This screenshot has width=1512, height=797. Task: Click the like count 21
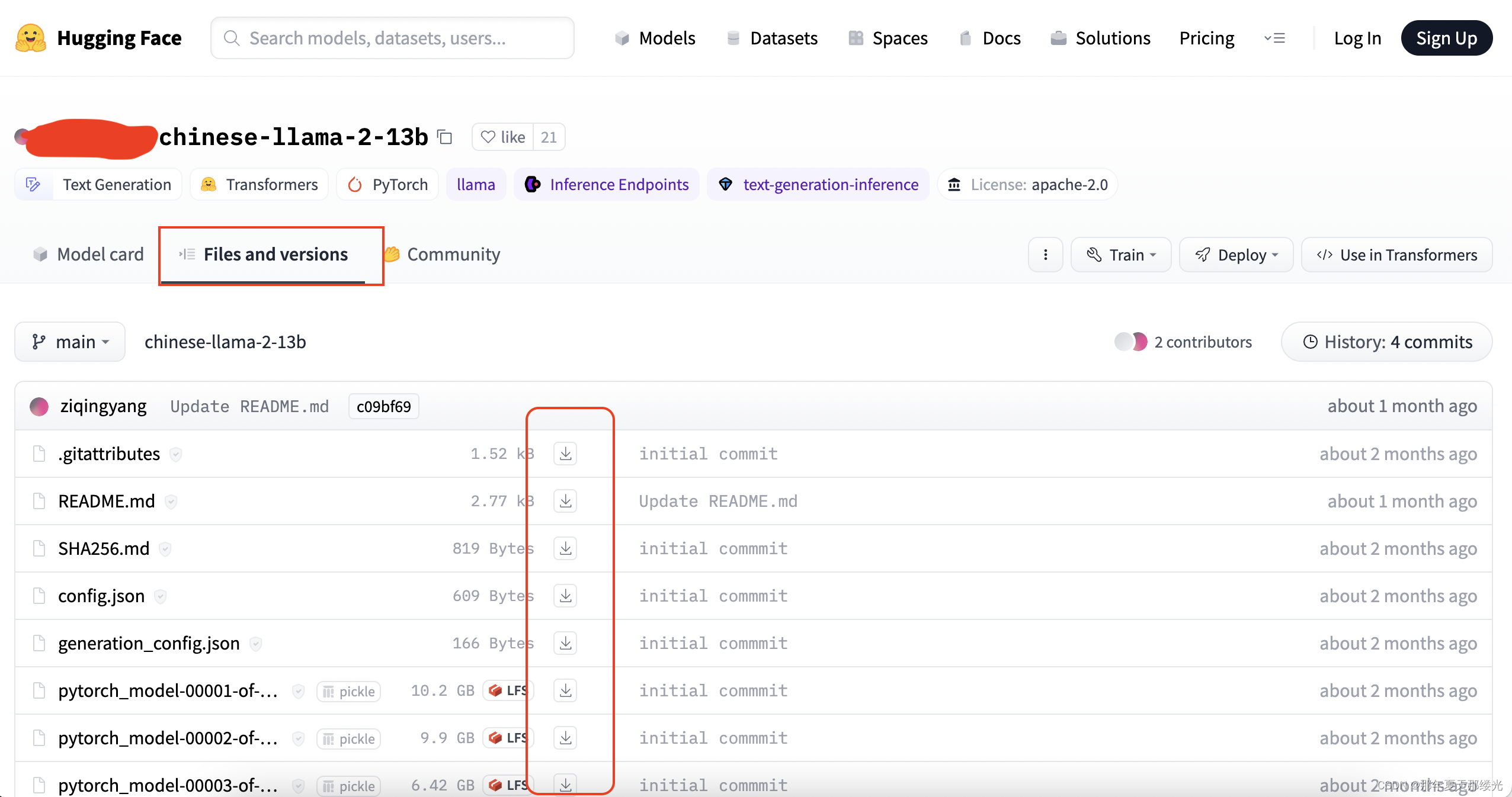click(x=549, y=137)
